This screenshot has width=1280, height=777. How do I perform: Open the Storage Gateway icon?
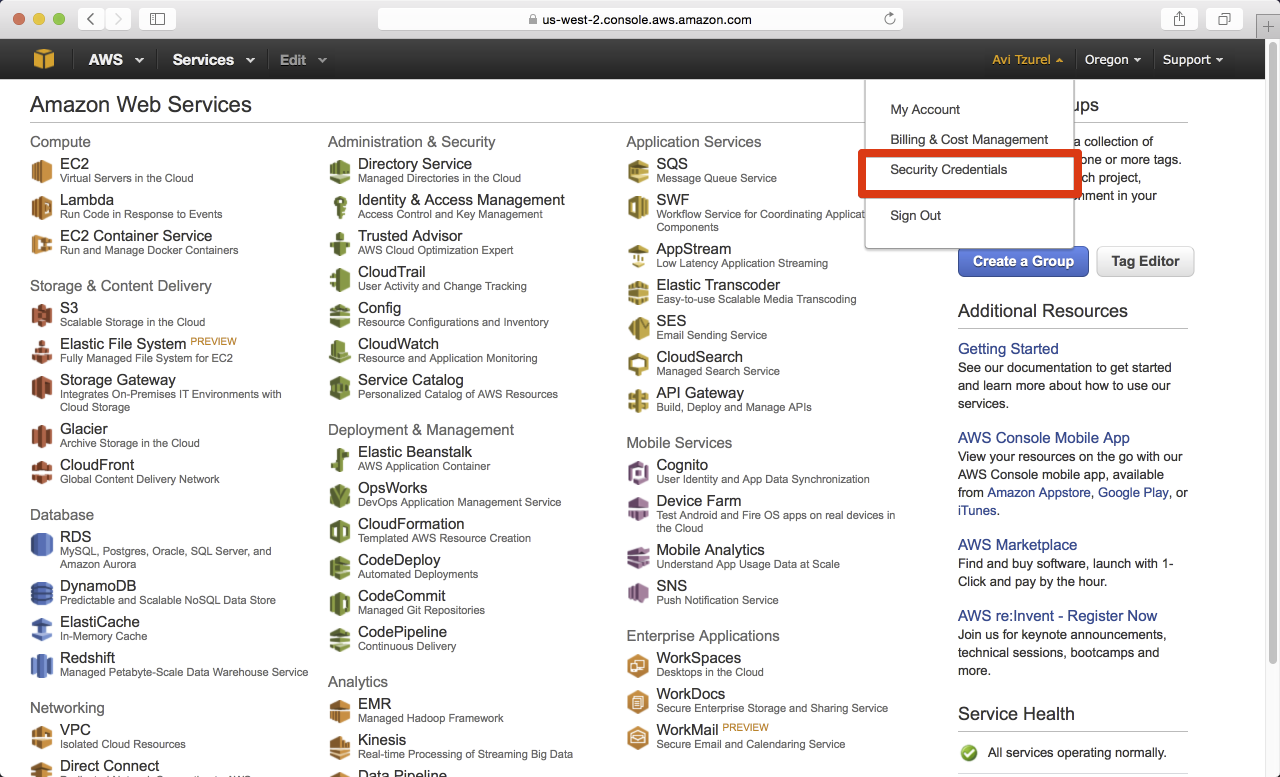(x=42, y=388)
